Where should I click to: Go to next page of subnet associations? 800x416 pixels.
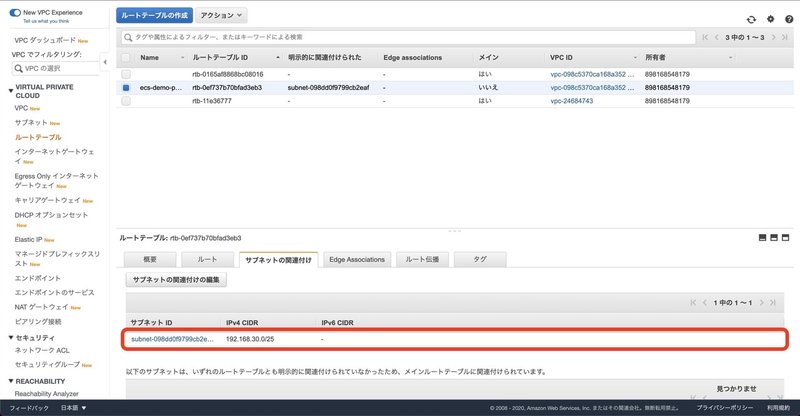tap(761, 303)
